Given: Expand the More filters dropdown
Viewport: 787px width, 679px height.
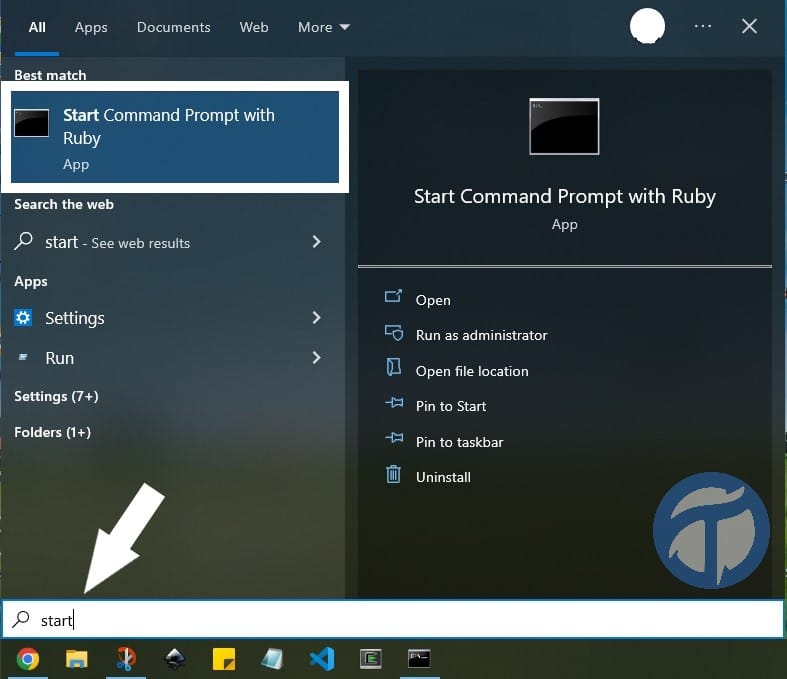Looking at the screenshot, I should [324, 27].
